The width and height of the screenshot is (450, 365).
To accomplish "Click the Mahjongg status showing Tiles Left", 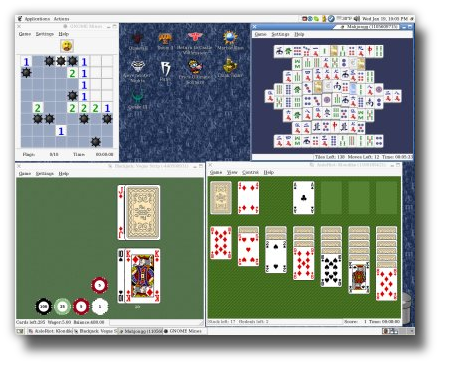I will coord(330,157).
